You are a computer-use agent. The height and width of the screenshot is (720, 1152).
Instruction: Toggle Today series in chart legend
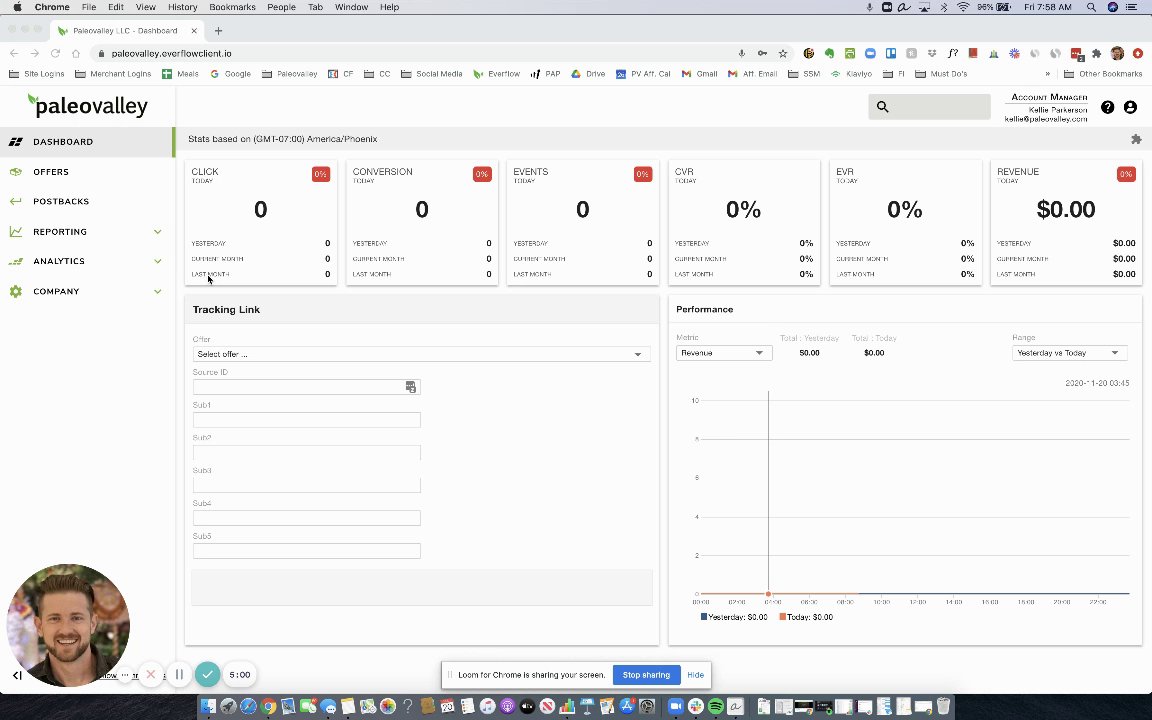pos(806,617)
